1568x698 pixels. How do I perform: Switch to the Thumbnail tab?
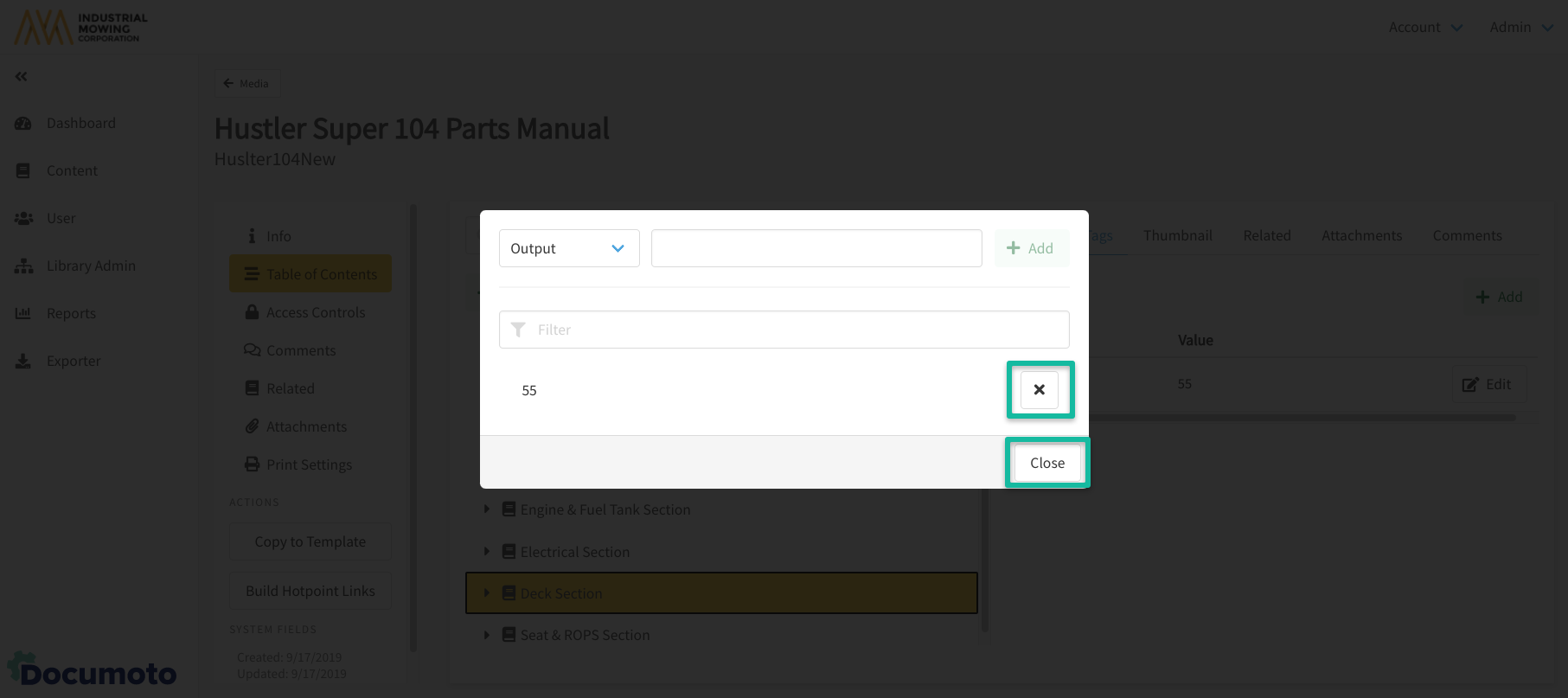[x=1177, y=235]
